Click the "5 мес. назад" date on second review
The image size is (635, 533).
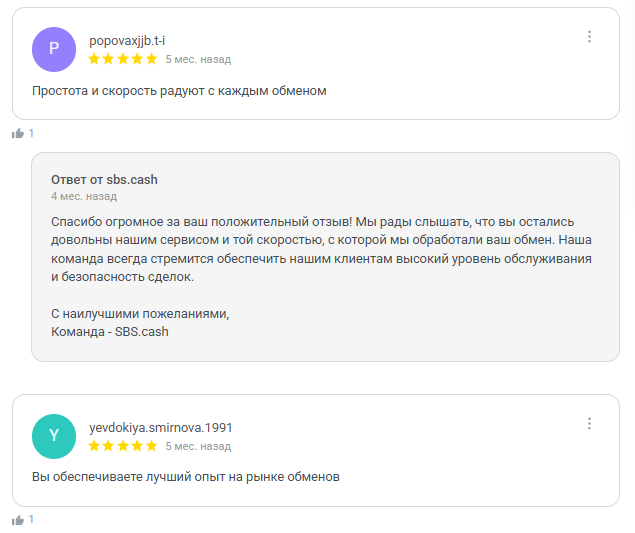point(198,445)
